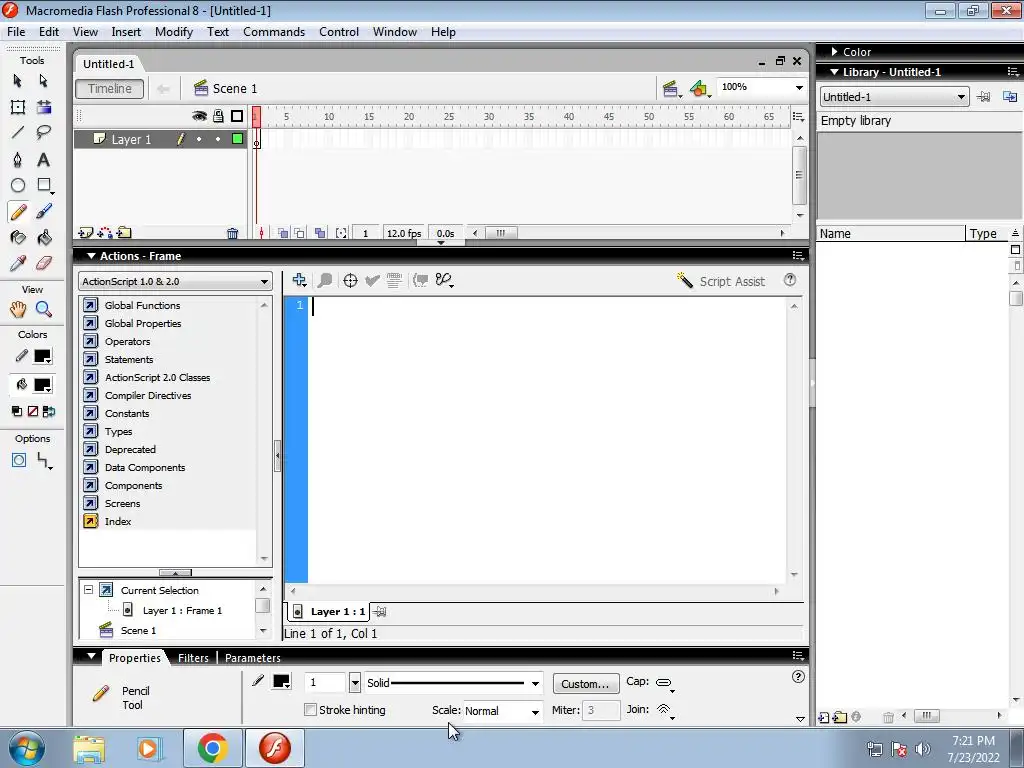Select Layer 1 : Frame 1 tree item

click(182, 611)
